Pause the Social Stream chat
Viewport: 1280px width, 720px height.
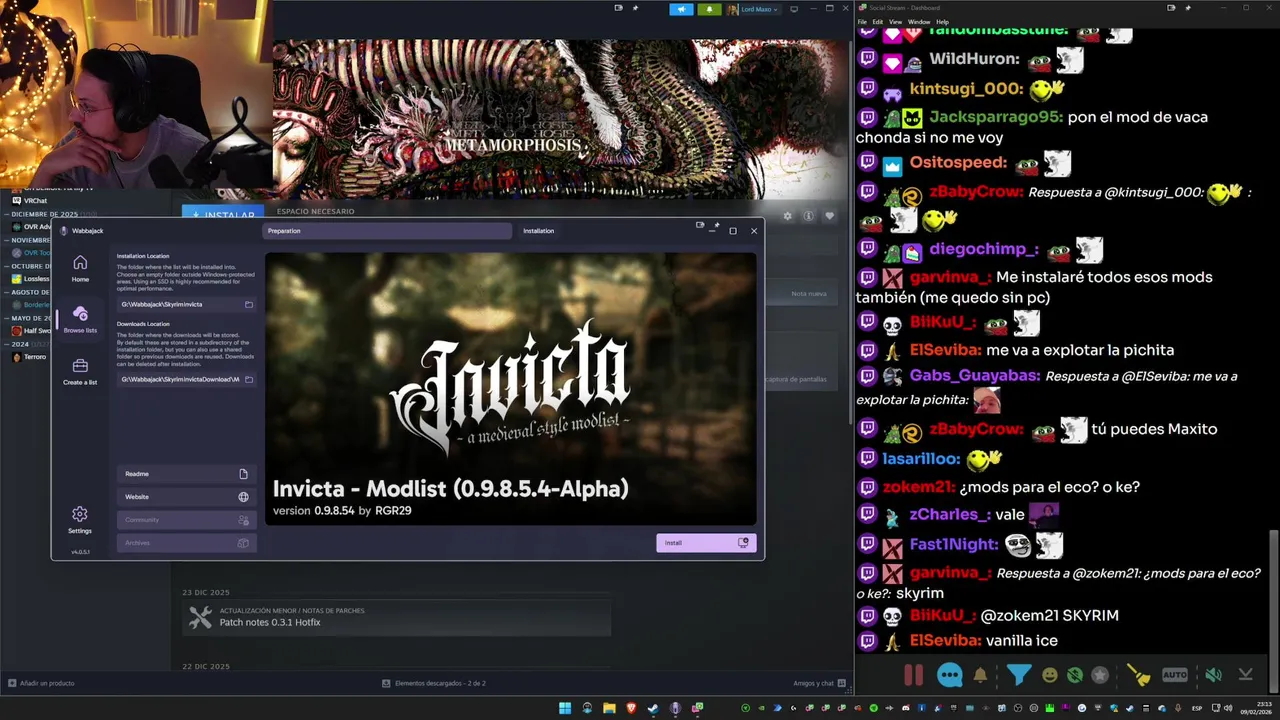(x=913, y=675)
